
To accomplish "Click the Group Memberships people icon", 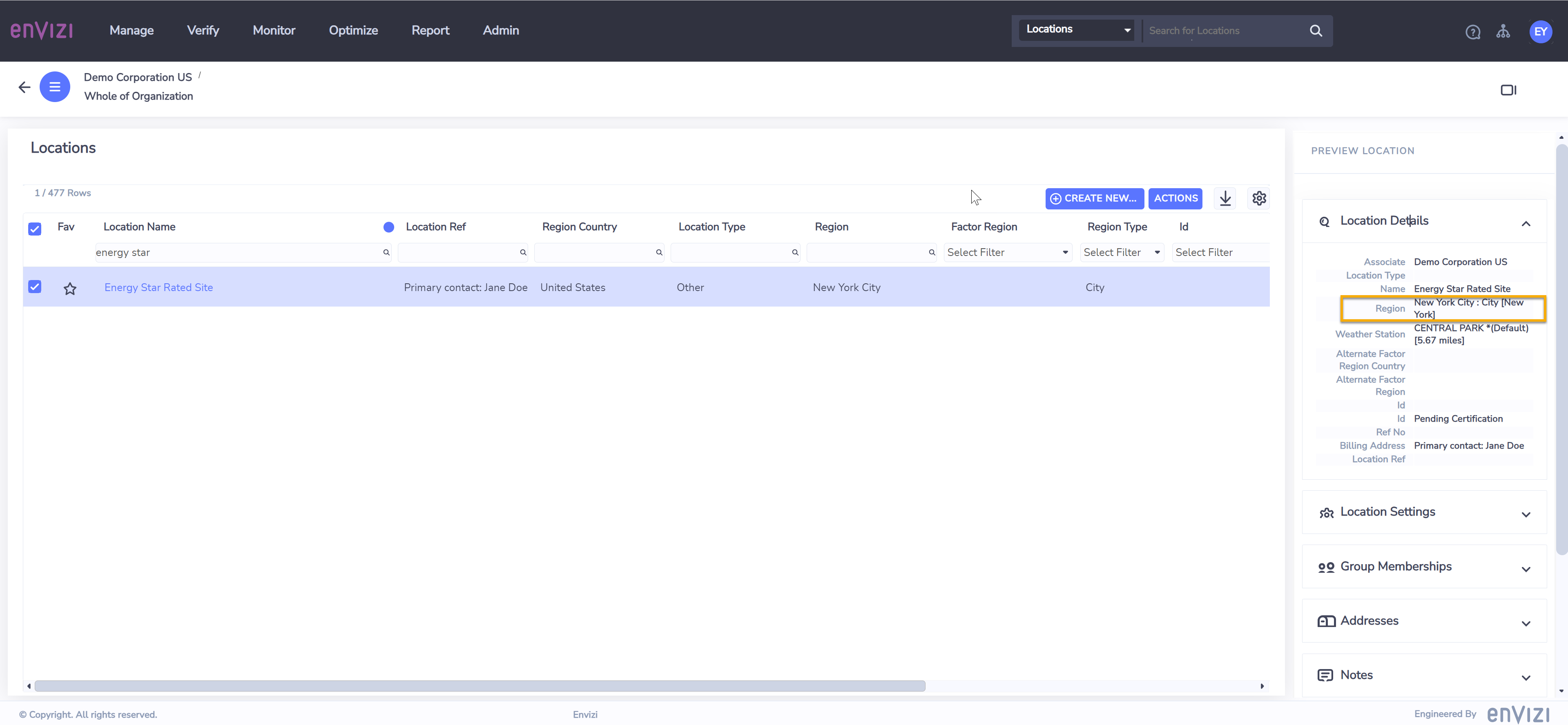I will point(1326,567).
